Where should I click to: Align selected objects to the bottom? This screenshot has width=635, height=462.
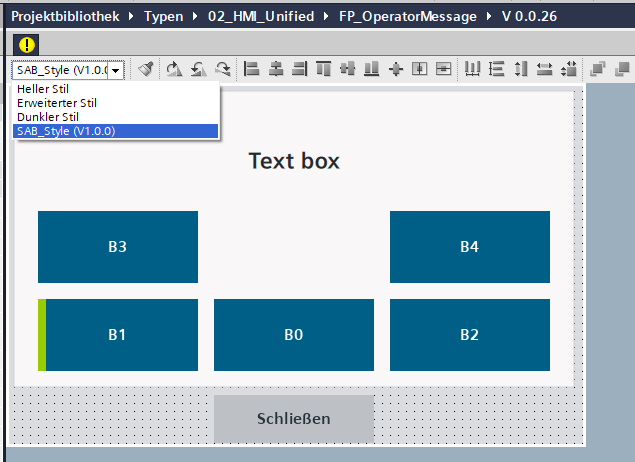click(371, 69)
